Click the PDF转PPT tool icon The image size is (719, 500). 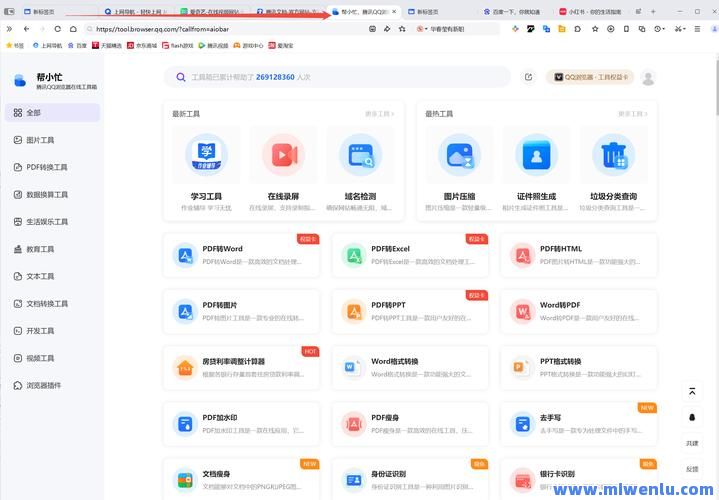point(354,311)
